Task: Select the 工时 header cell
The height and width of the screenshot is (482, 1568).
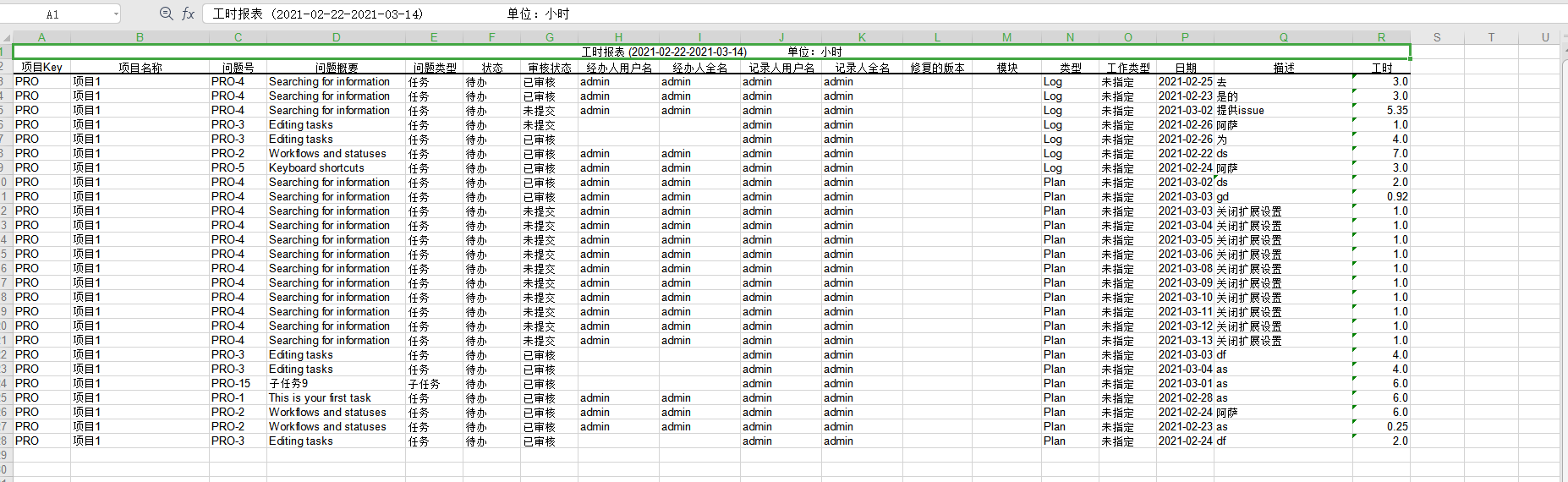Action: 1381,68
